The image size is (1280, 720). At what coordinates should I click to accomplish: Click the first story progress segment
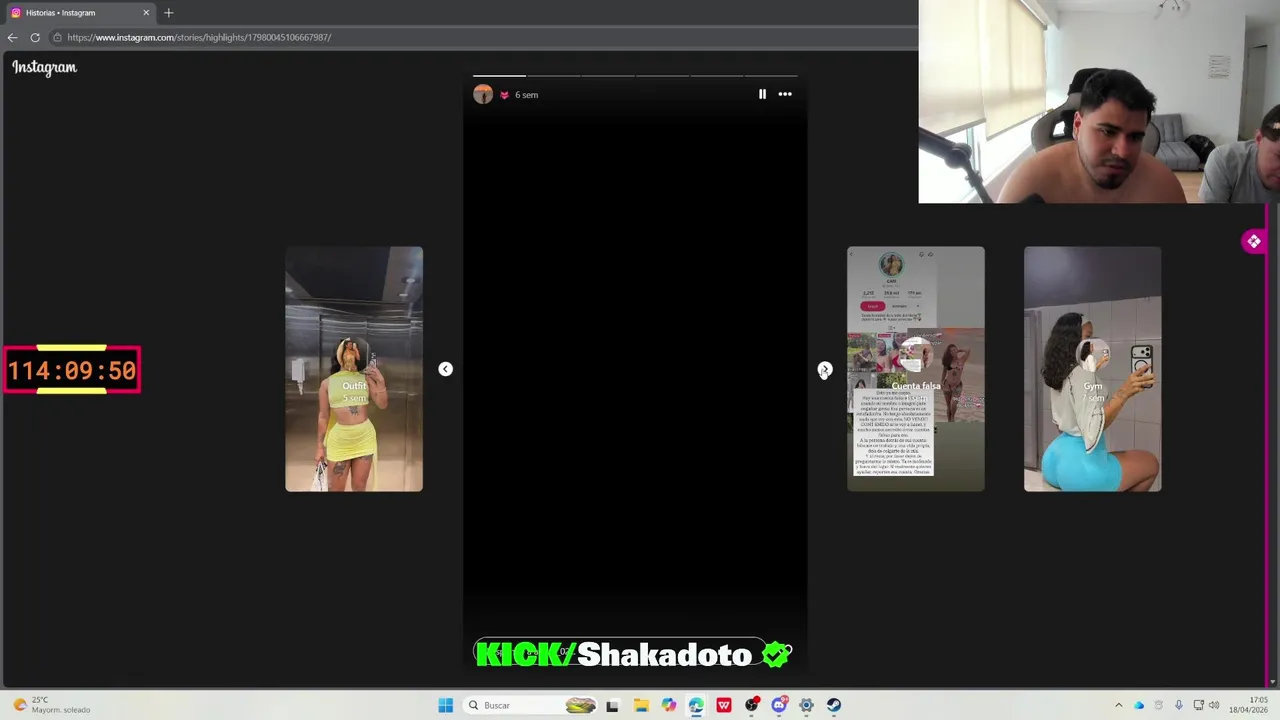pos(499,75)
